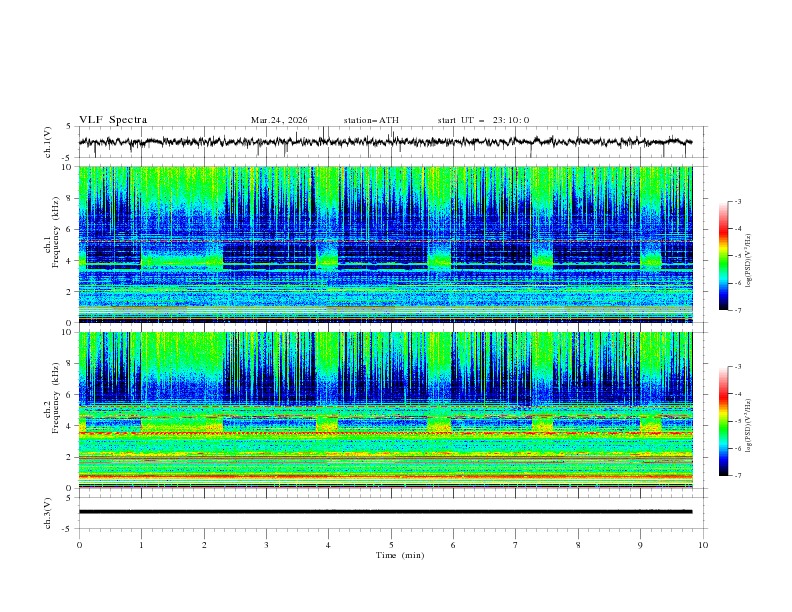
Task: Click the '-7' label on ch.2 colorbar
Action: pos(737,476)
